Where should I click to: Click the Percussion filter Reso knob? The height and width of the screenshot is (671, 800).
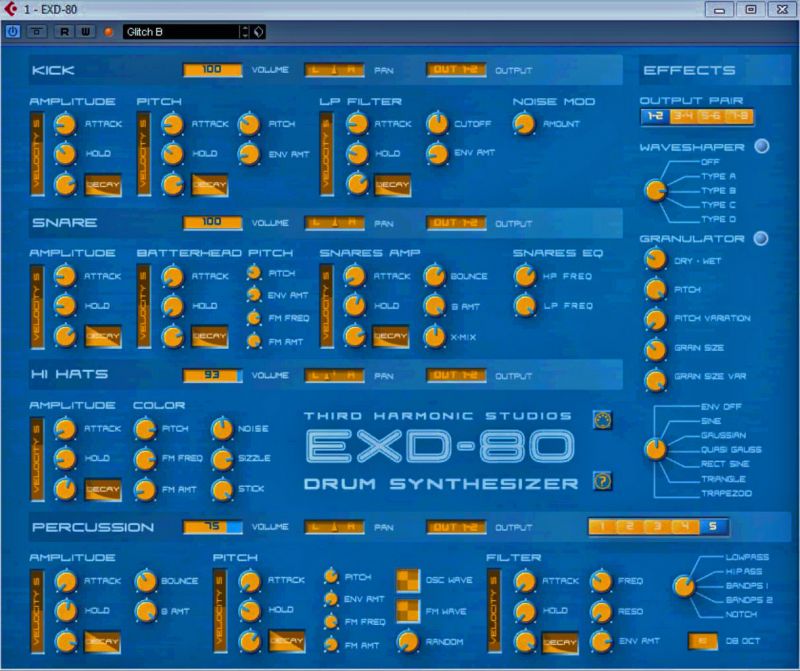pyautogui.click(x=601, y=611)
